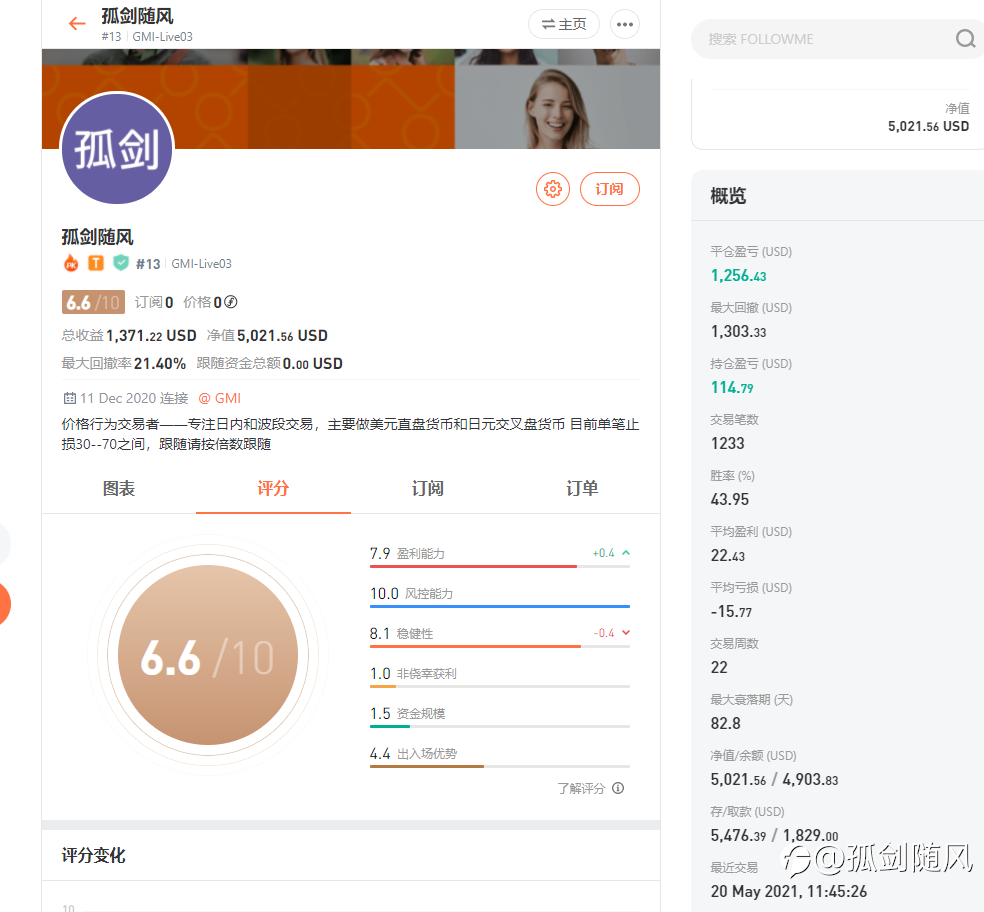Select the 评分 tab
This screenshot has width=984, height=912.
point(273,488)
